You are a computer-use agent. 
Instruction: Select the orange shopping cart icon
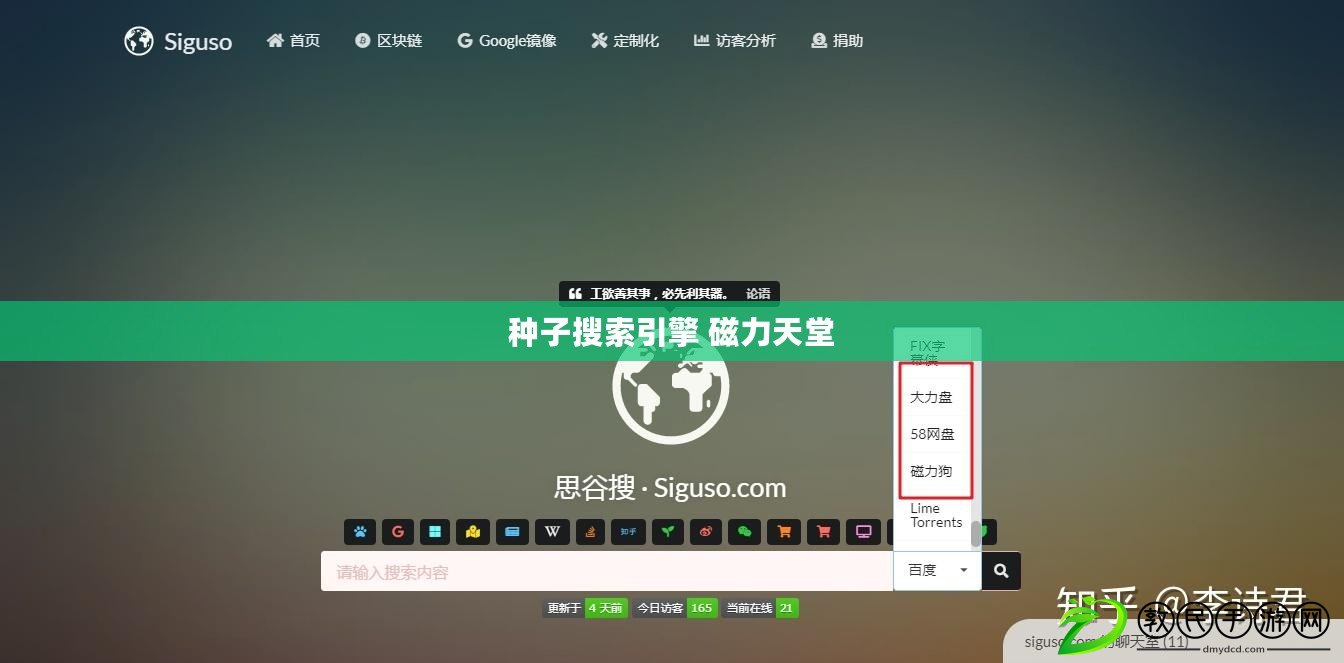784,532
